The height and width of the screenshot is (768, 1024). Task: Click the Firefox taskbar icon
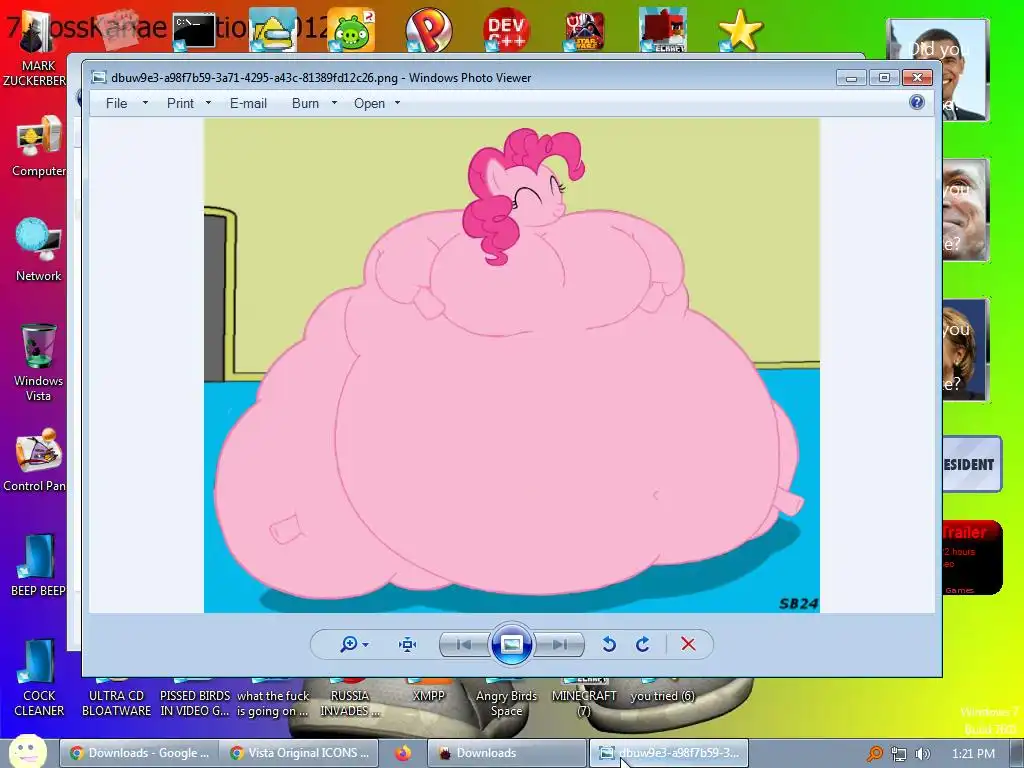tap(403, 753)
